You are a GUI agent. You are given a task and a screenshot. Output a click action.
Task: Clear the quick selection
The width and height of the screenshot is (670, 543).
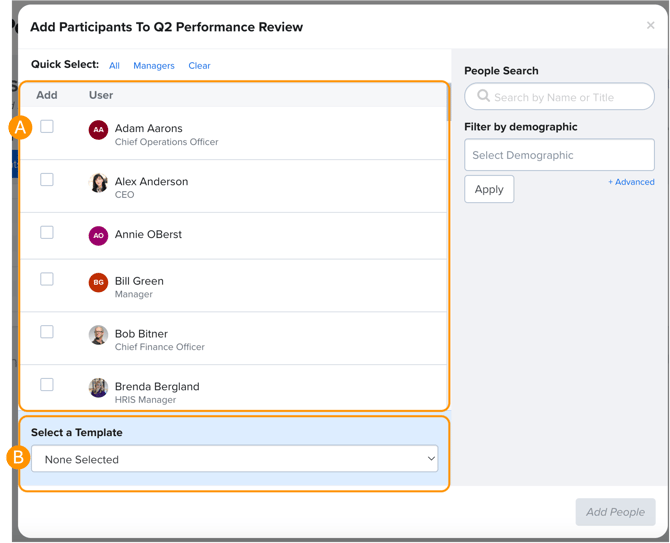tap(199, 66)
